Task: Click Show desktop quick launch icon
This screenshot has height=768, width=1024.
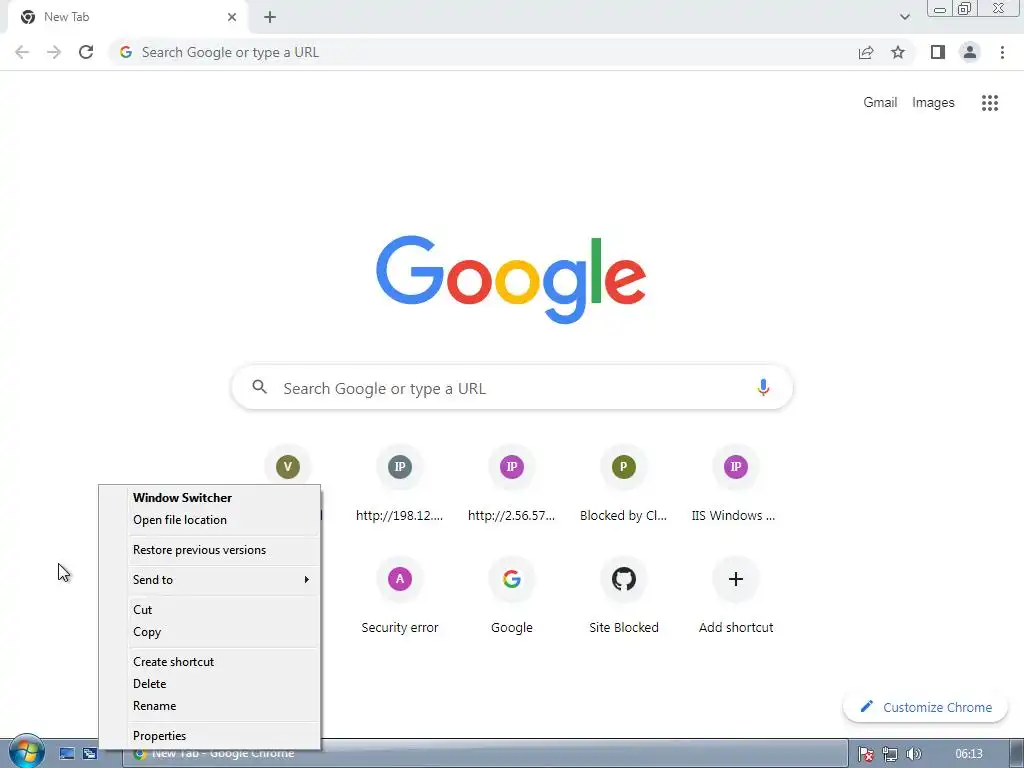Action: click(67, 754)
